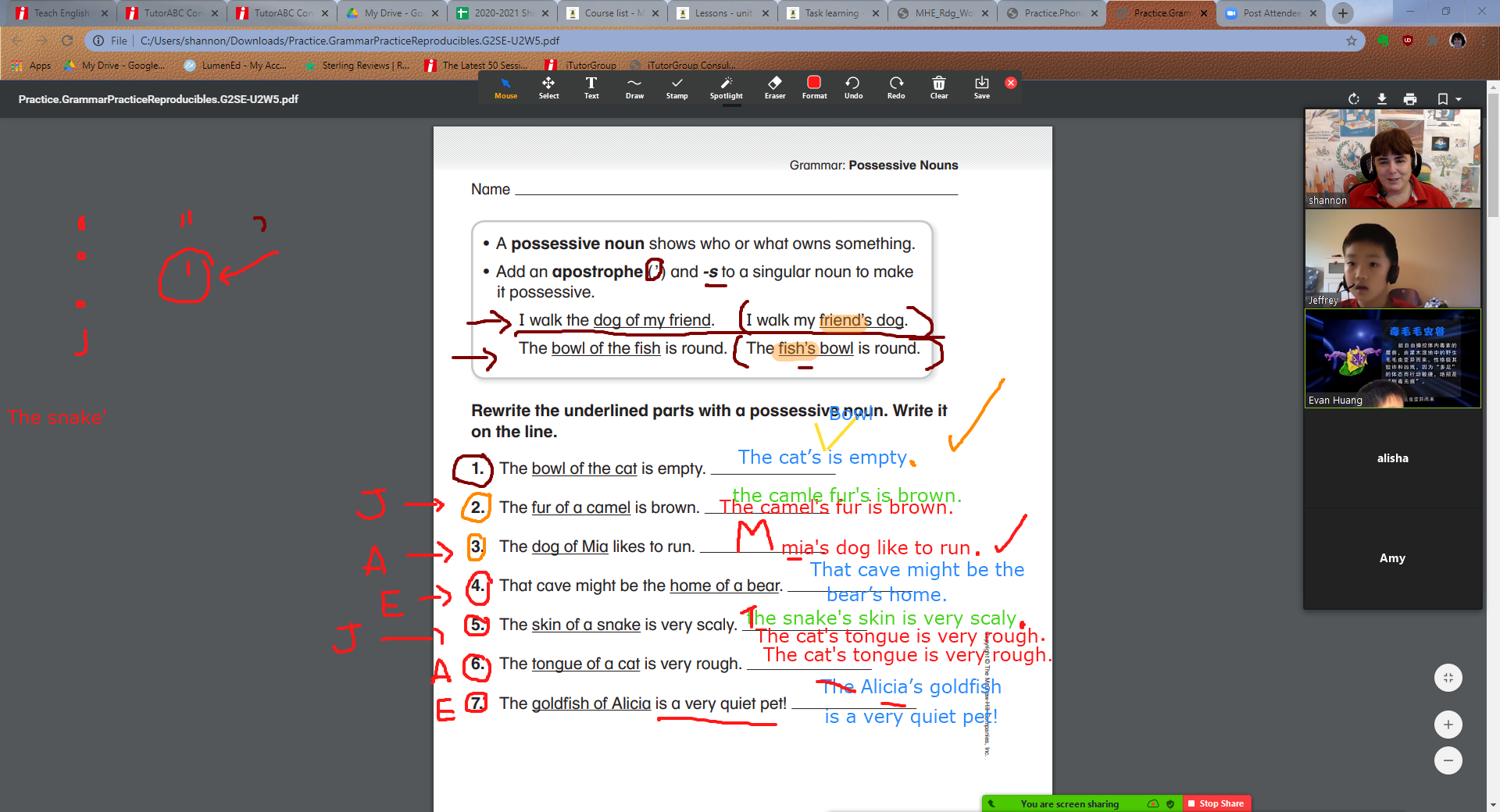The image size is (1500, 812).
Task: Rotate the PDF clockwise
Action: click(x=1354, y=99)
